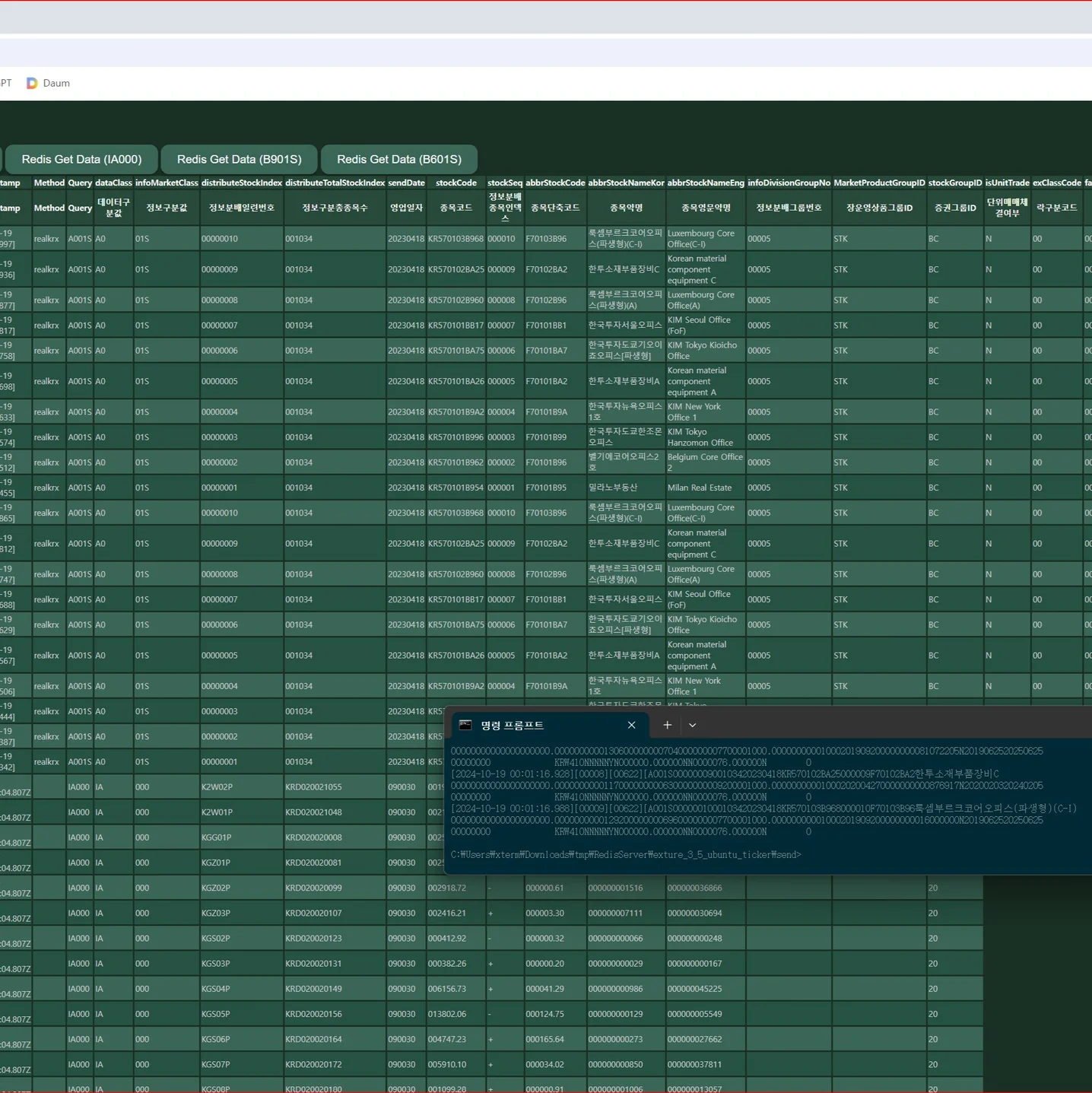Expand the terminal profile dropdown chevron
The image size is (1092, 1093).
point(692,725)
